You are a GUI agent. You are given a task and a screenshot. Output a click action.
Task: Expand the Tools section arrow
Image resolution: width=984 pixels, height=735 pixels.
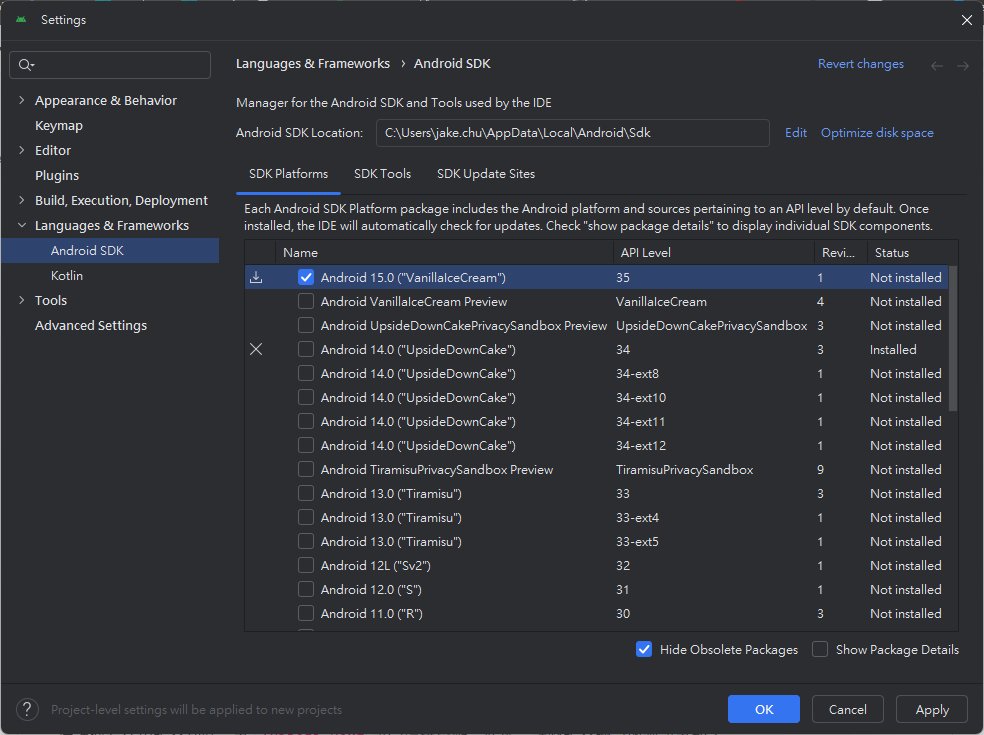(22, 300)
